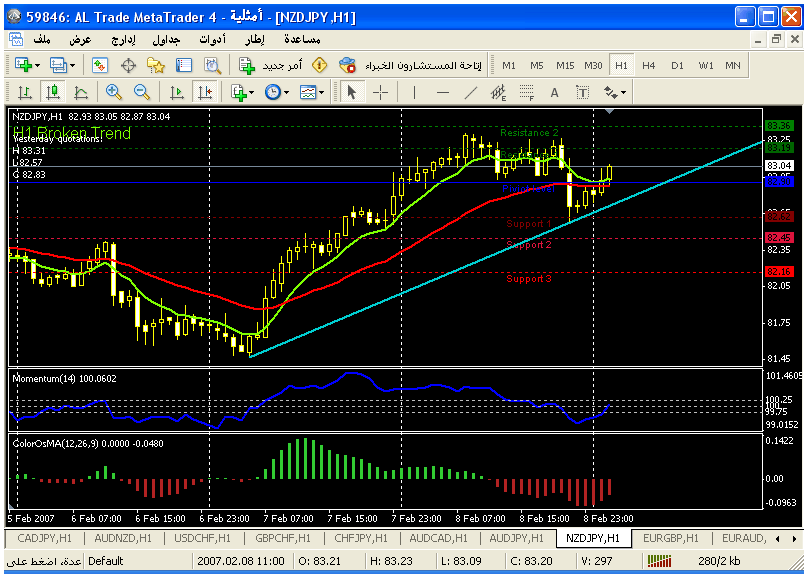Click the أمر جديد (New Order) button
Screen dimensions: 808x574
coord(272,65)
